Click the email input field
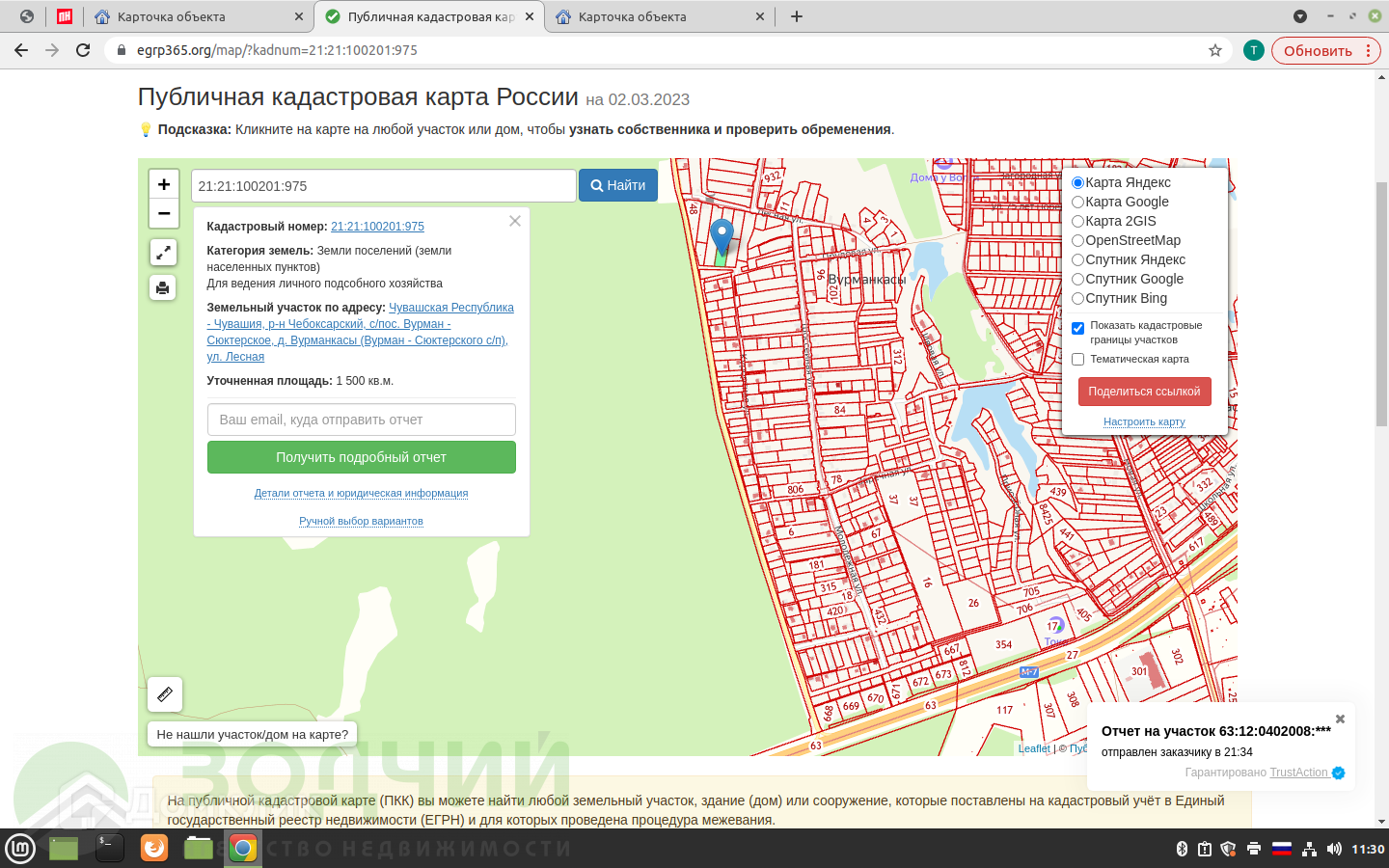The width and height of the screenshot is (1389, 868). click(x=361, y=420)
